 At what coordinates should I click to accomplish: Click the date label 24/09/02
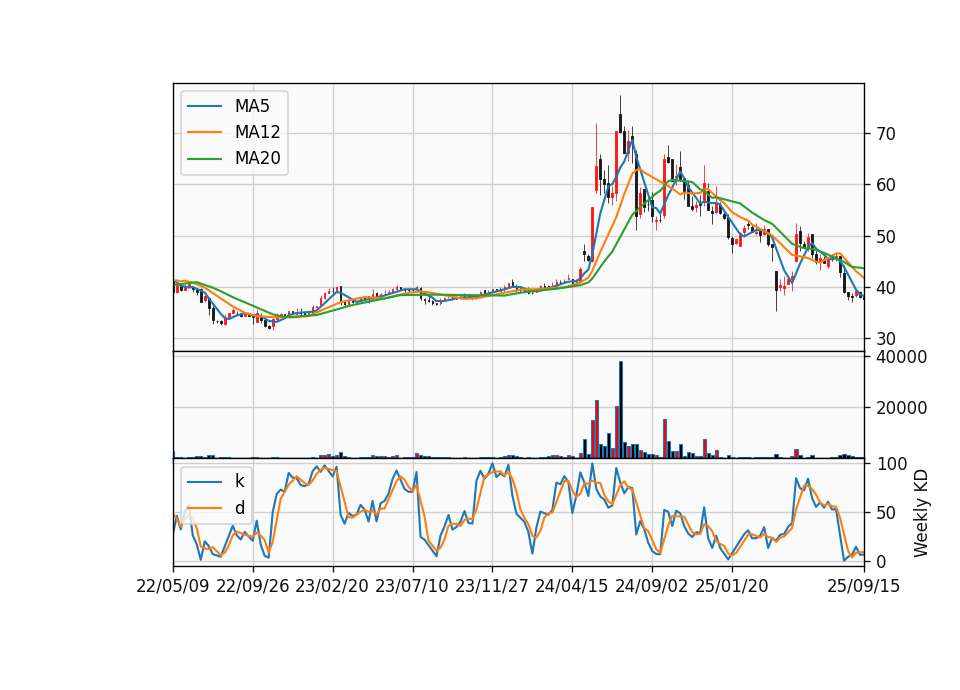(x=651, y=586)
